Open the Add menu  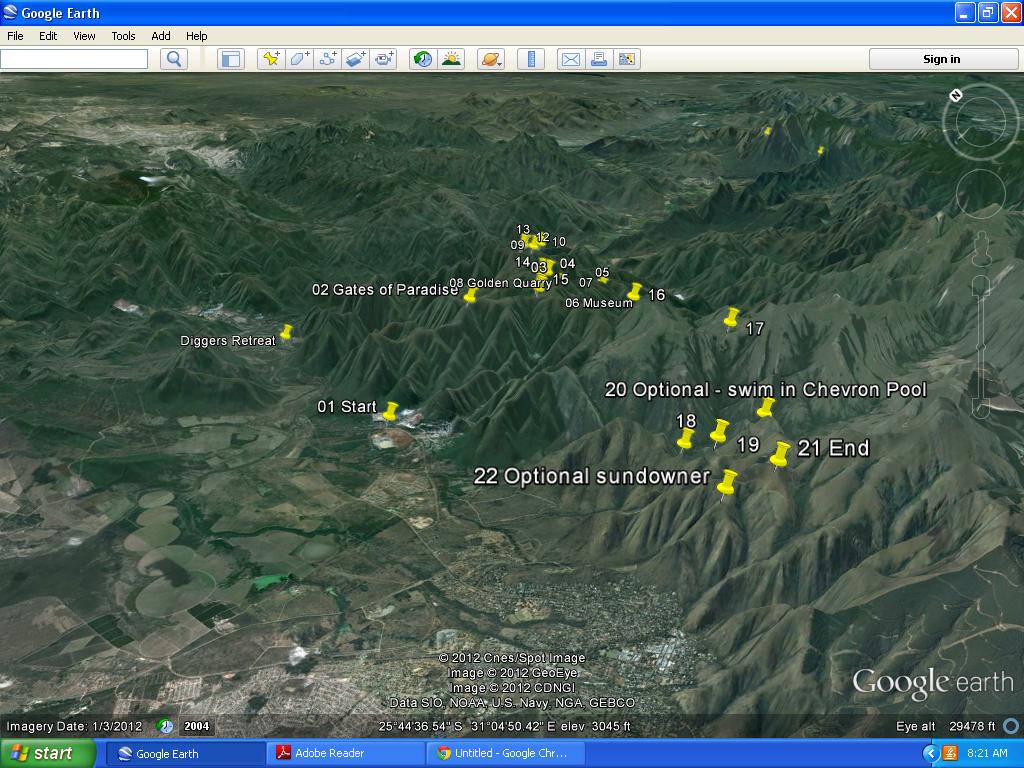[x=161, y=36]
